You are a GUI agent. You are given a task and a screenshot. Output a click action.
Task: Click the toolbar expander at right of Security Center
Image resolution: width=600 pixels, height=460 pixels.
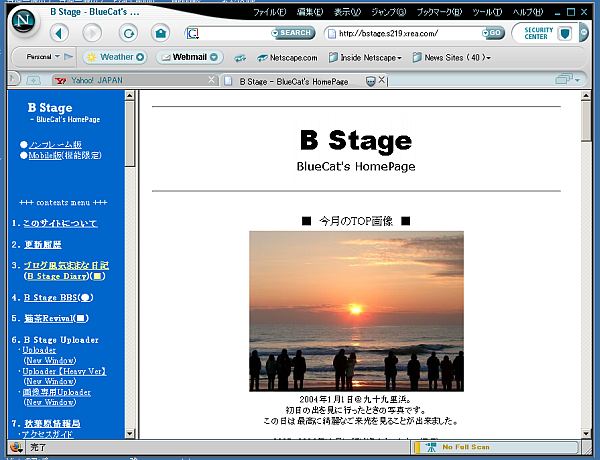584,33
